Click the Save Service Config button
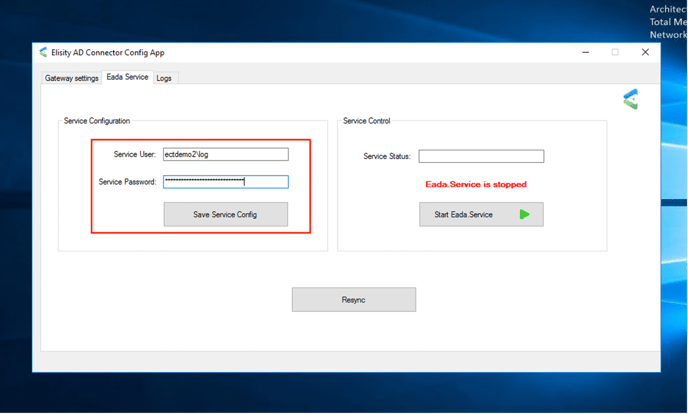Image resolution: width=688 pixels, height=414 pixels. coord(226,214)
